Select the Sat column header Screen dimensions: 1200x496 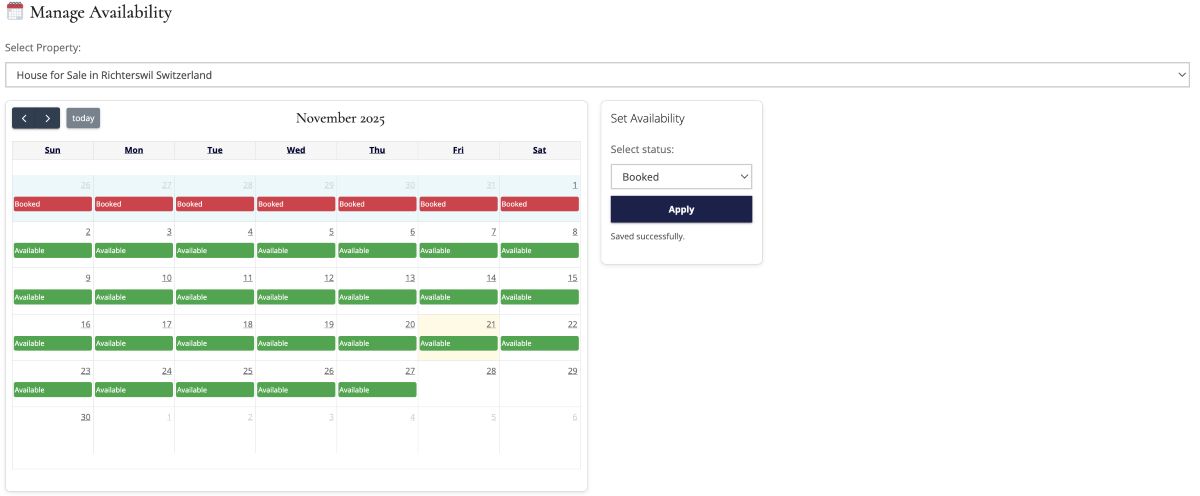(x=539, y=150)
